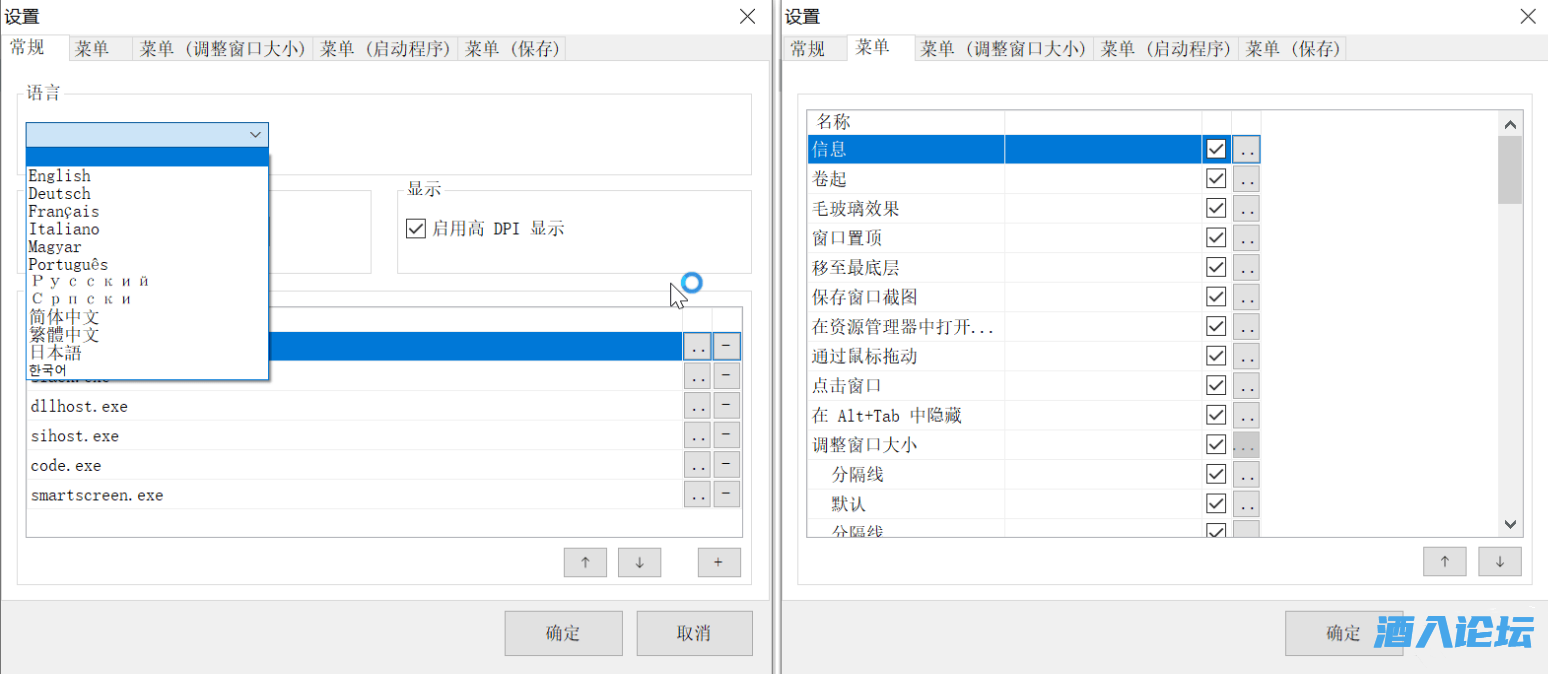Collapse the language dropdown arrow
The image size is (1548, 674).
coord(255,134)
